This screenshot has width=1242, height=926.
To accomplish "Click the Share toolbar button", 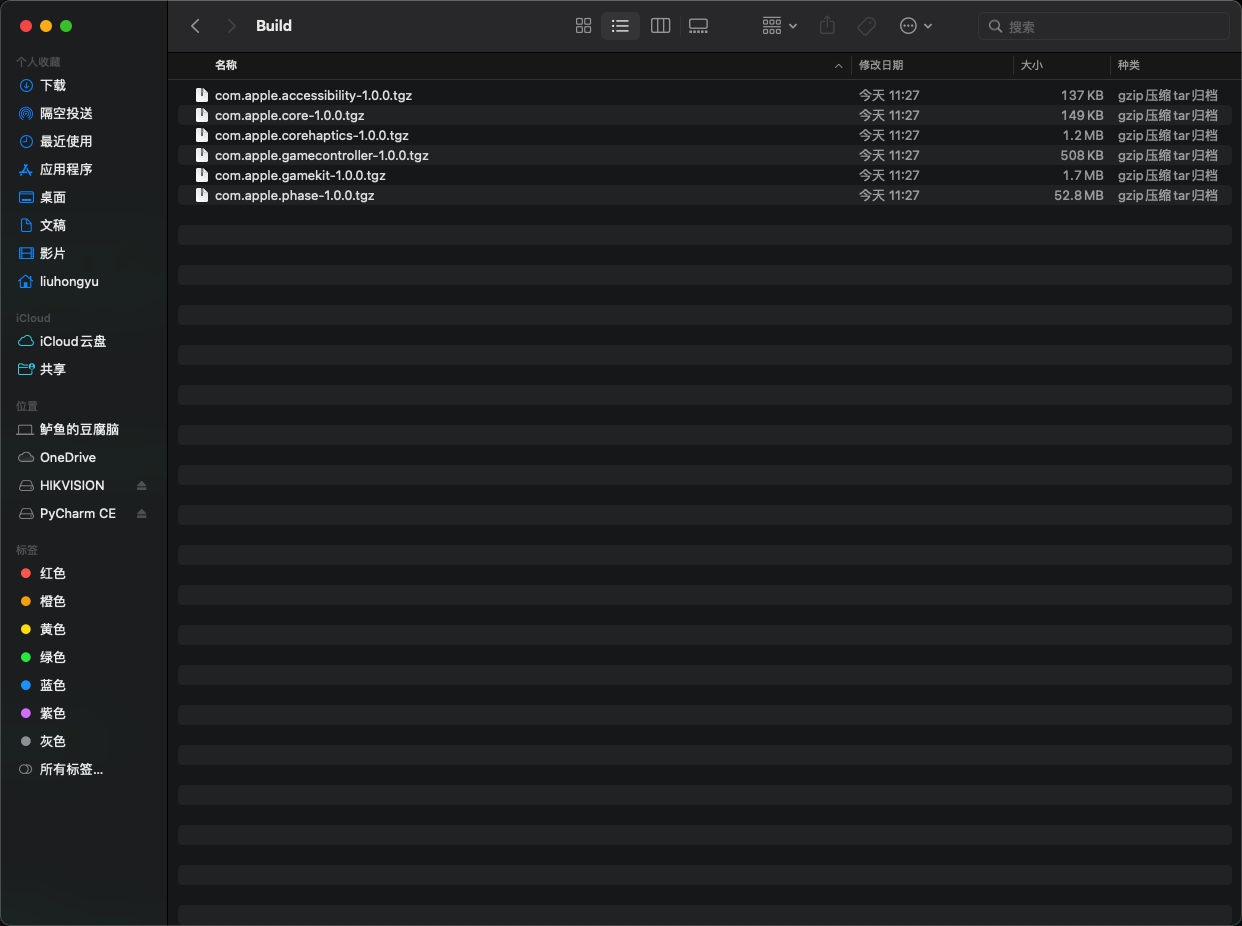I will pos(827,26).
